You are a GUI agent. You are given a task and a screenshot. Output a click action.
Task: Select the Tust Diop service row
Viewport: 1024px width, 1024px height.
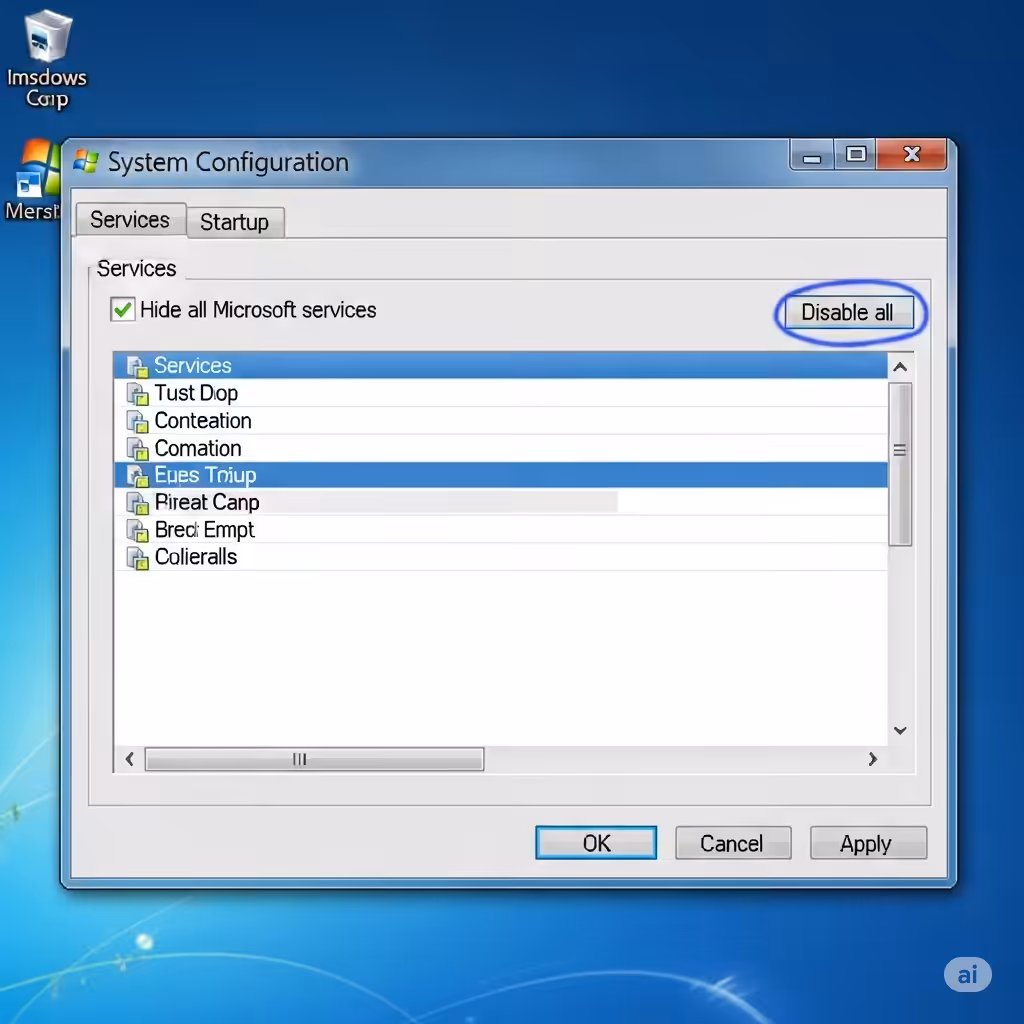501,393
